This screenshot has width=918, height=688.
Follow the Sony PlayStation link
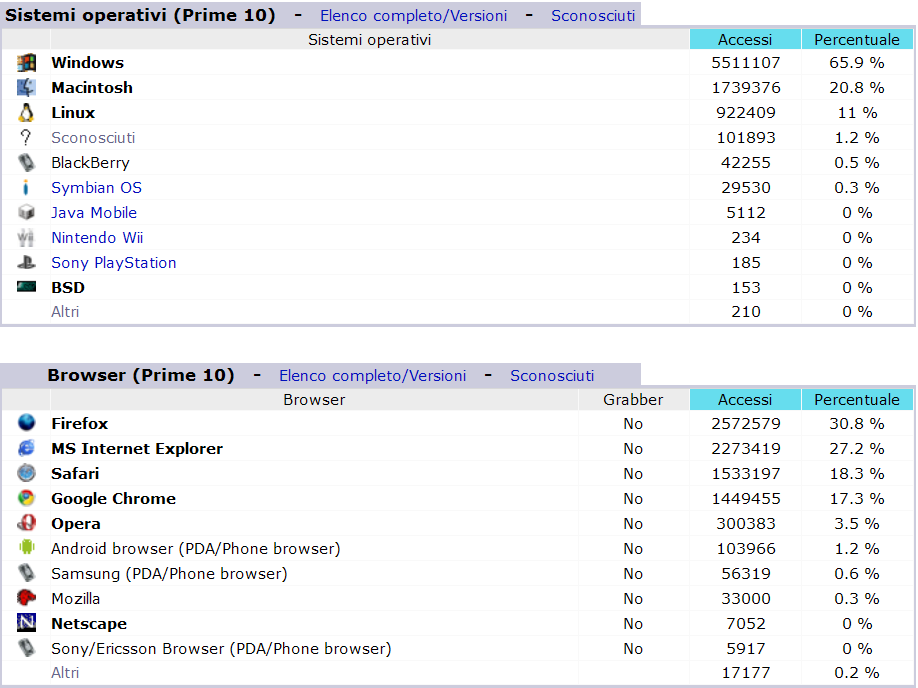pos(114,263)
